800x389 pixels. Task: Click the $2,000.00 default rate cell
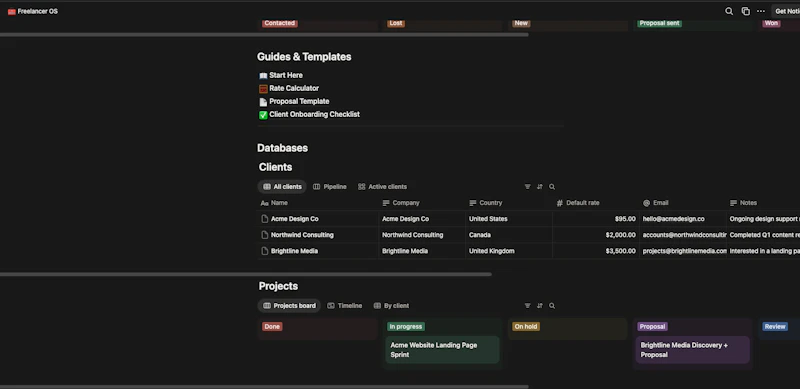click(x=595, y=235)
